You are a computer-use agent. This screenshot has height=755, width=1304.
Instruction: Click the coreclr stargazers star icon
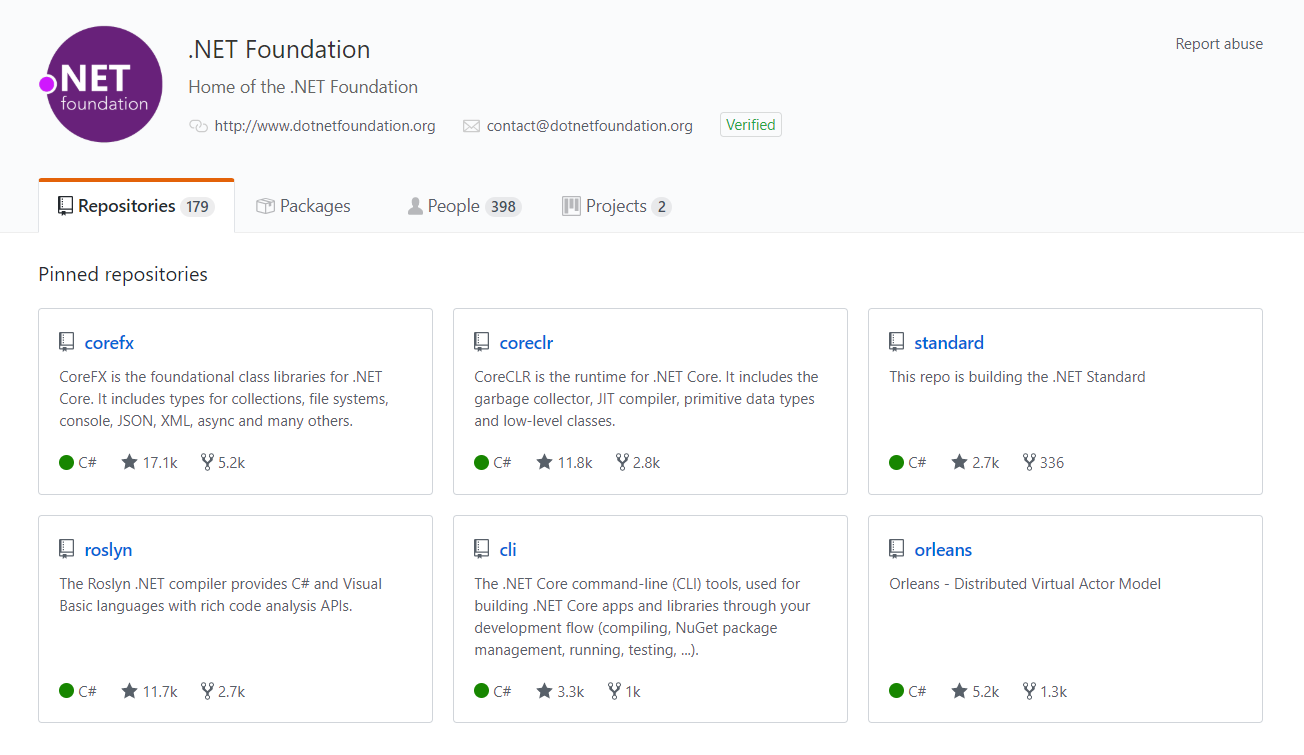(x=544, y=462)
